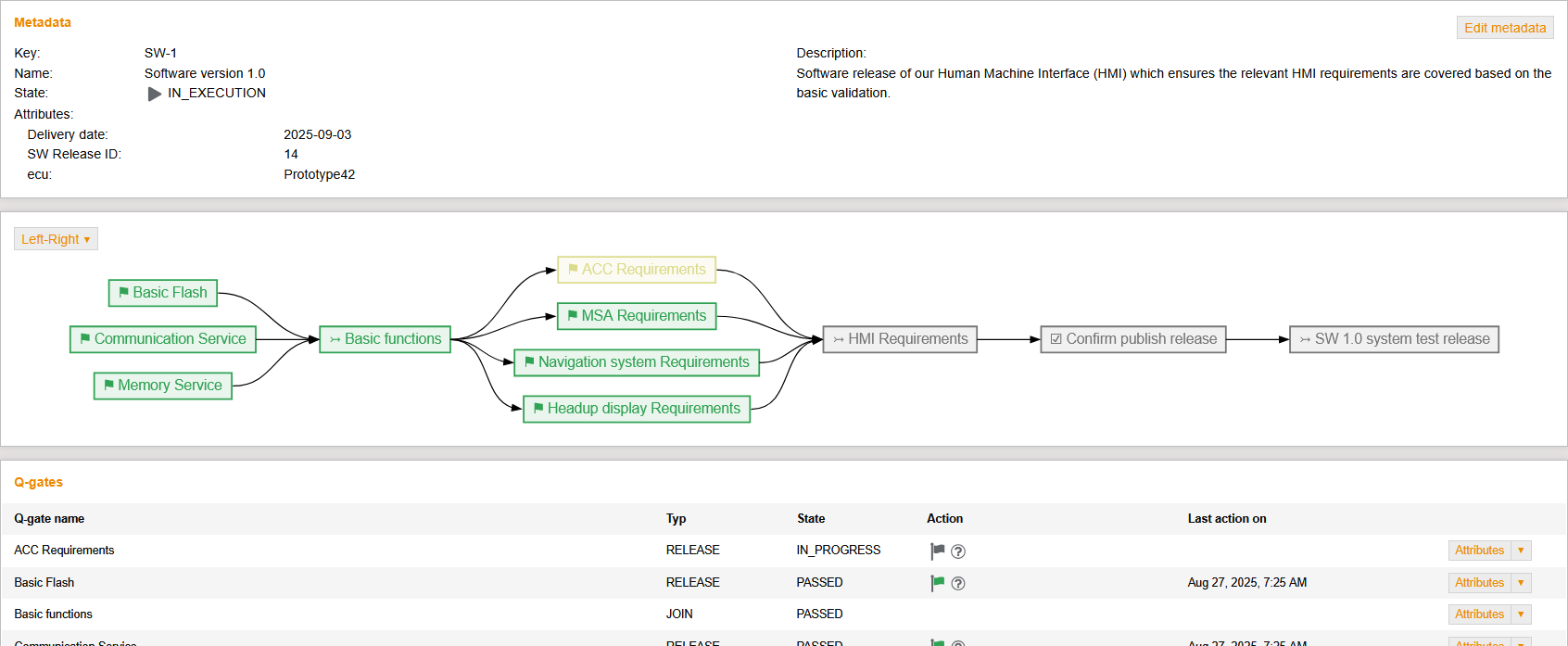Click the green flag icon in Basic Flash row

pos(937,583)
